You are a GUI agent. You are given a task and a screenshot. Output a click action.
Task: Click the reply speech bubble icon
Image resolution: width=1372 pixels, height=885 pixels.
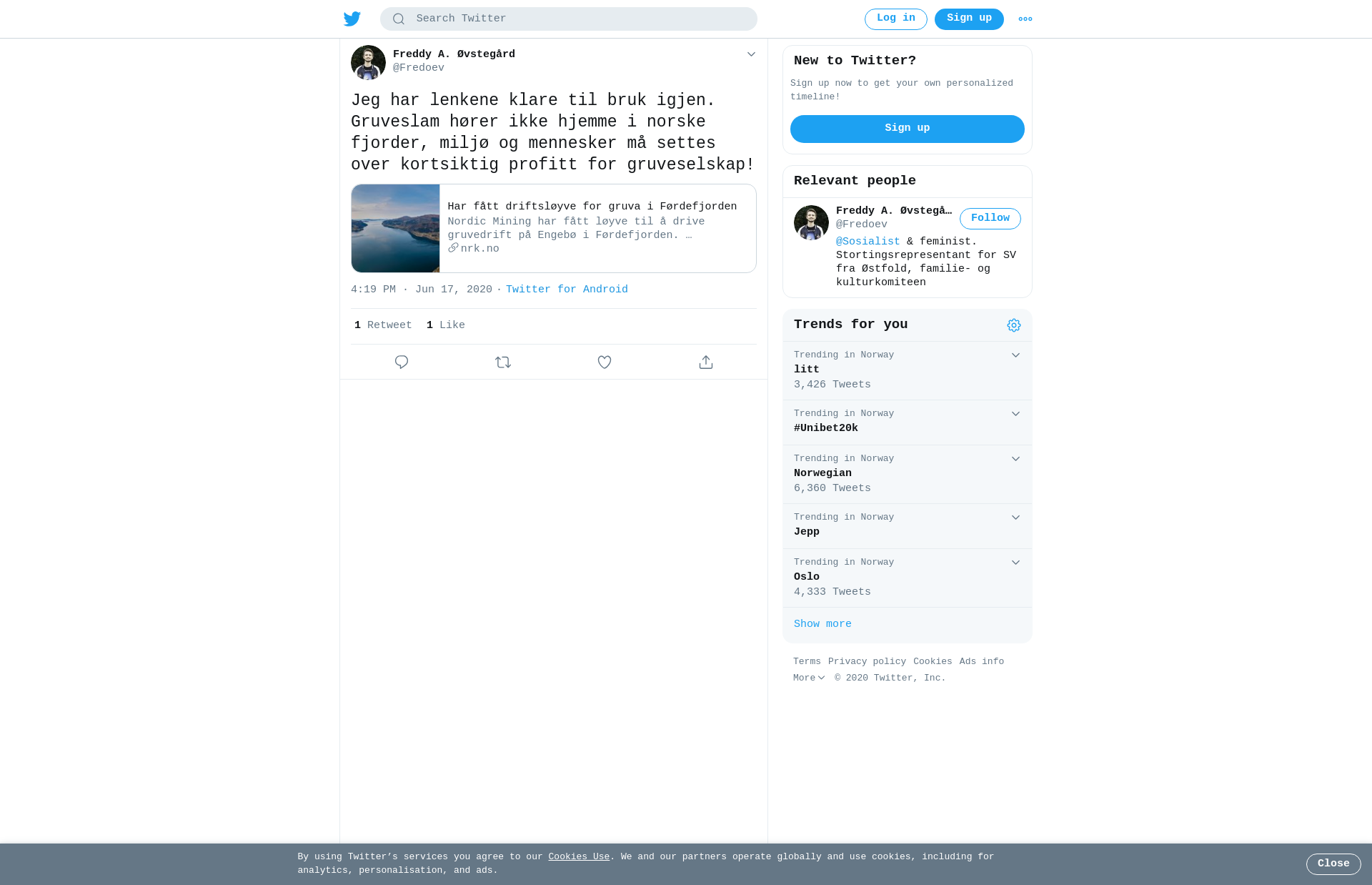(402, 362)
